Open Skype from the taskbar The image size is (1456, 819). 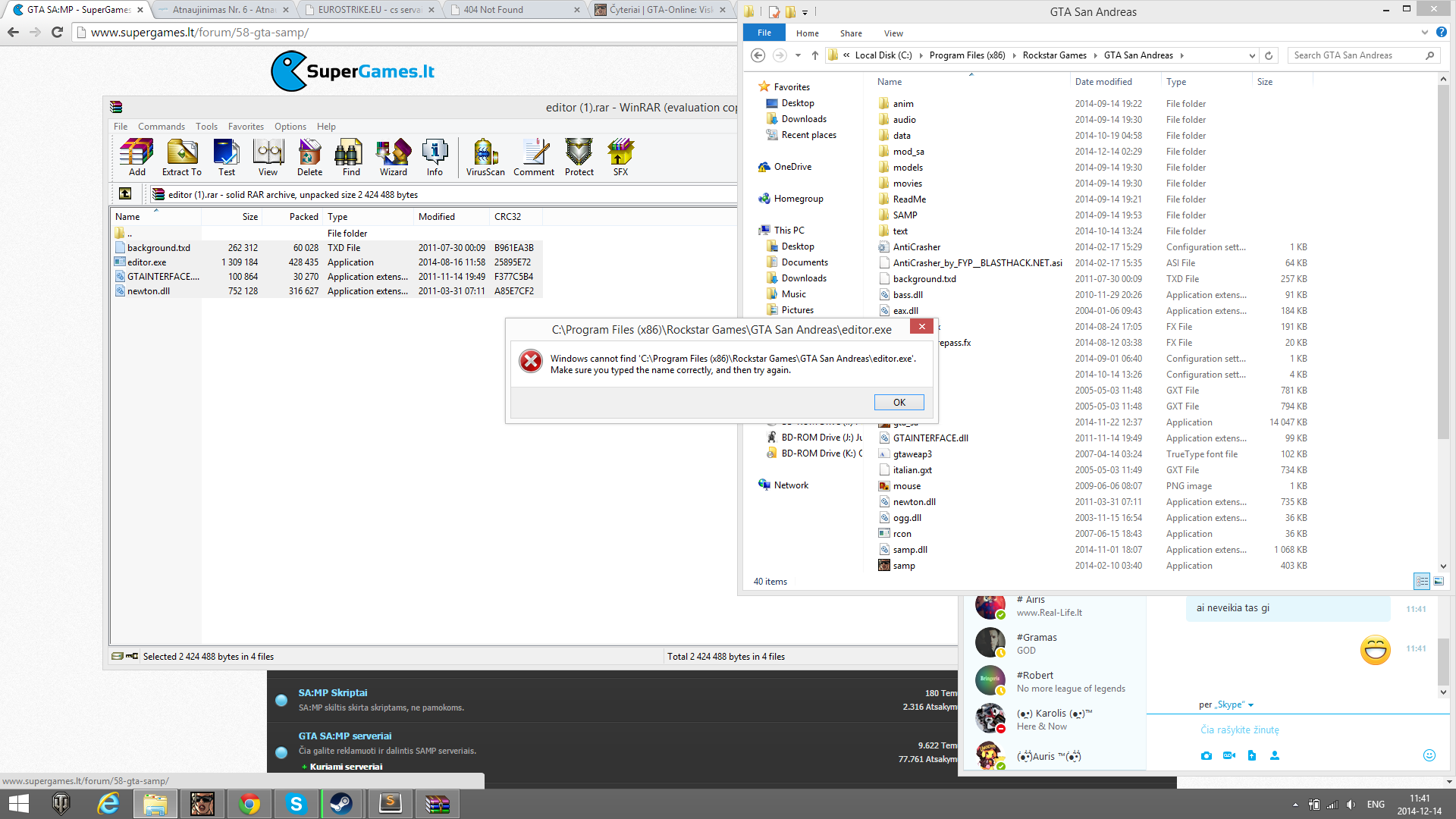pyautogui.click(x=296, y=804)
